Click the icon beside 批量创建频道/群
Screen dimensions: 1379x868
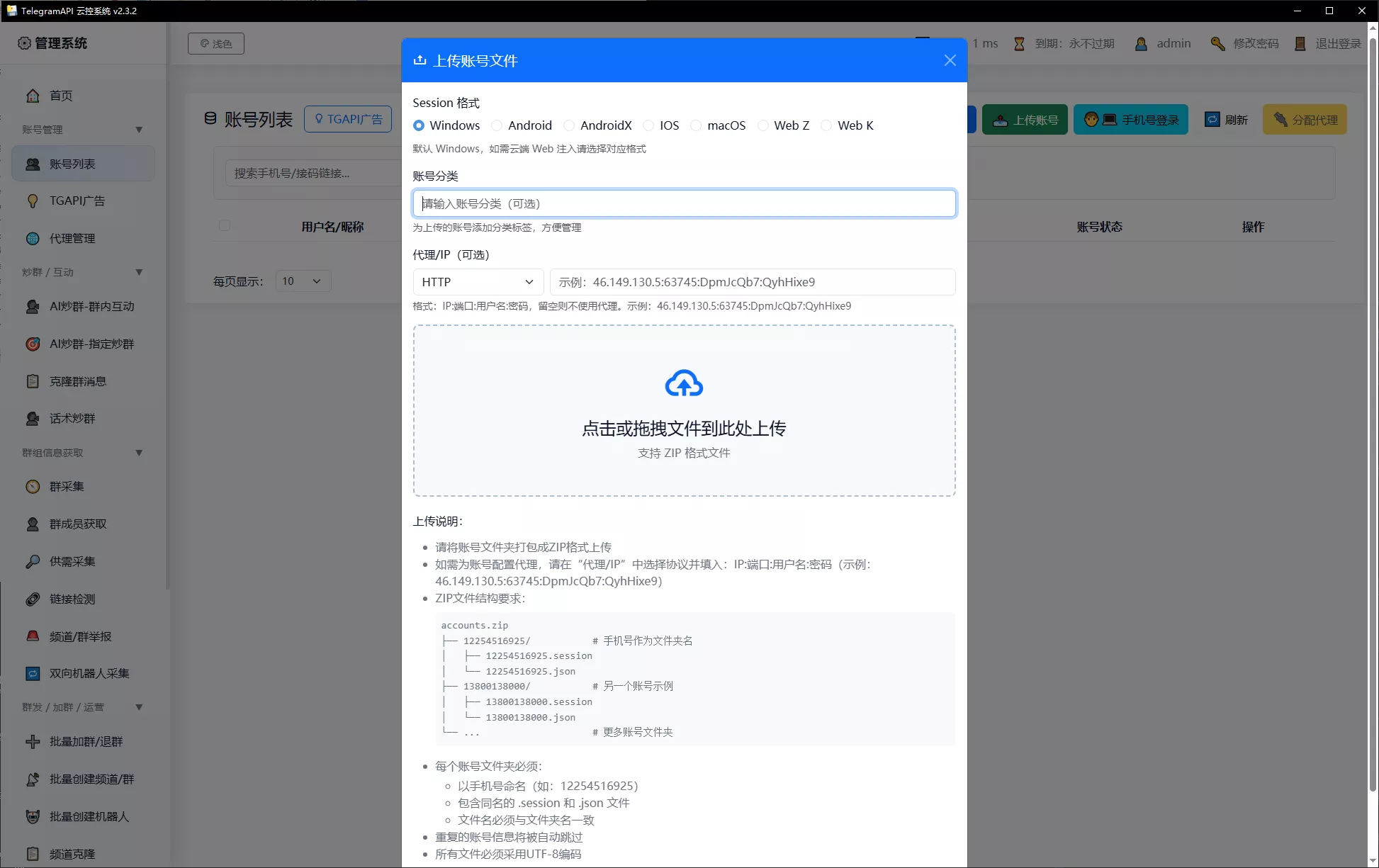(x=33, y=779)
